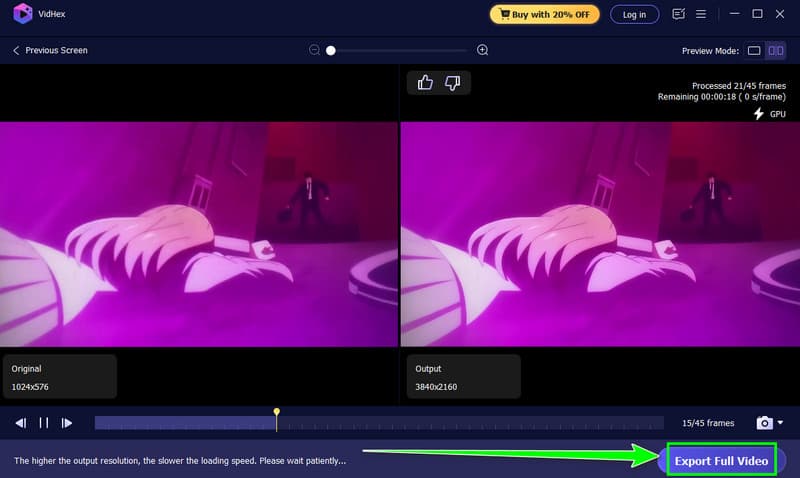Go back to Previous Screen

[x=50, y=50]
